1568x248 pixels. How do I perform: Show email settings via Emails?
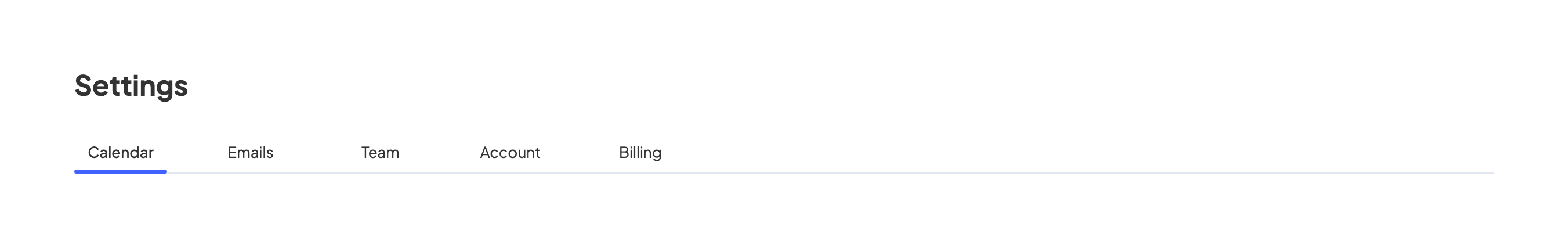[x=250, y=152]
